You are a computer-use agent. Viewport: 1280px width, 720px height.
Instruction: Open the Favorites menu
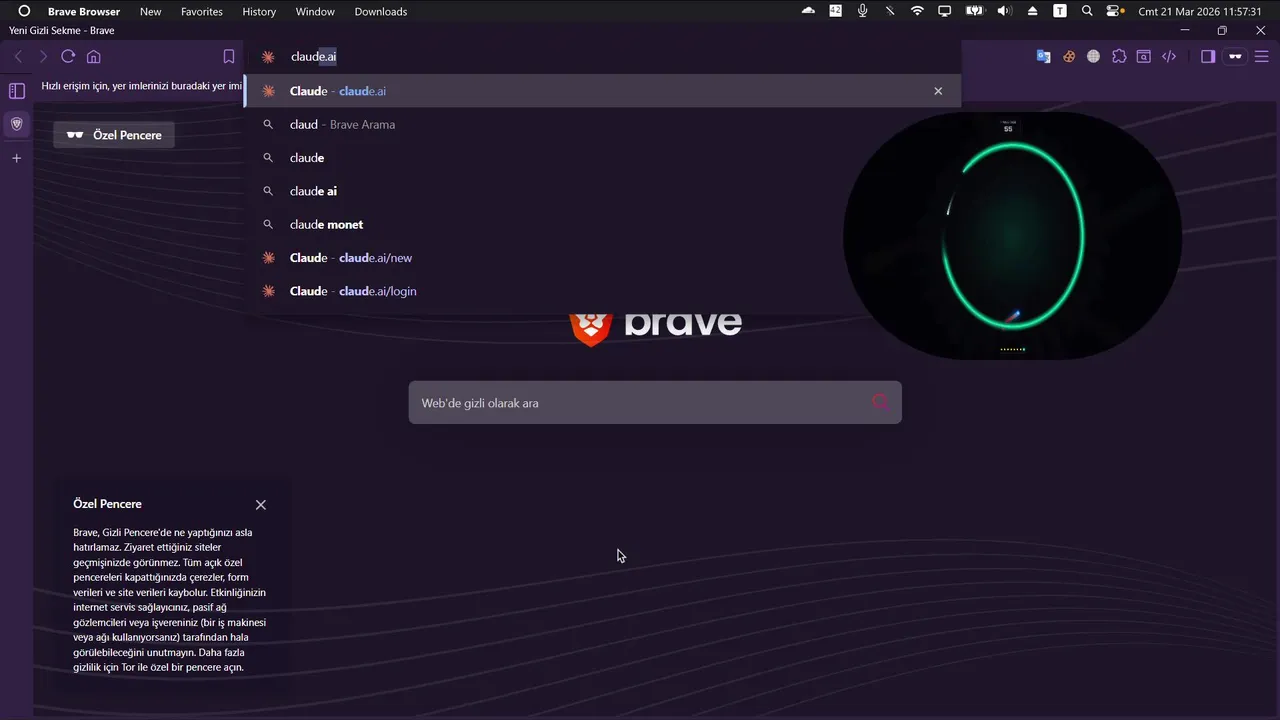tap(202, 12)
